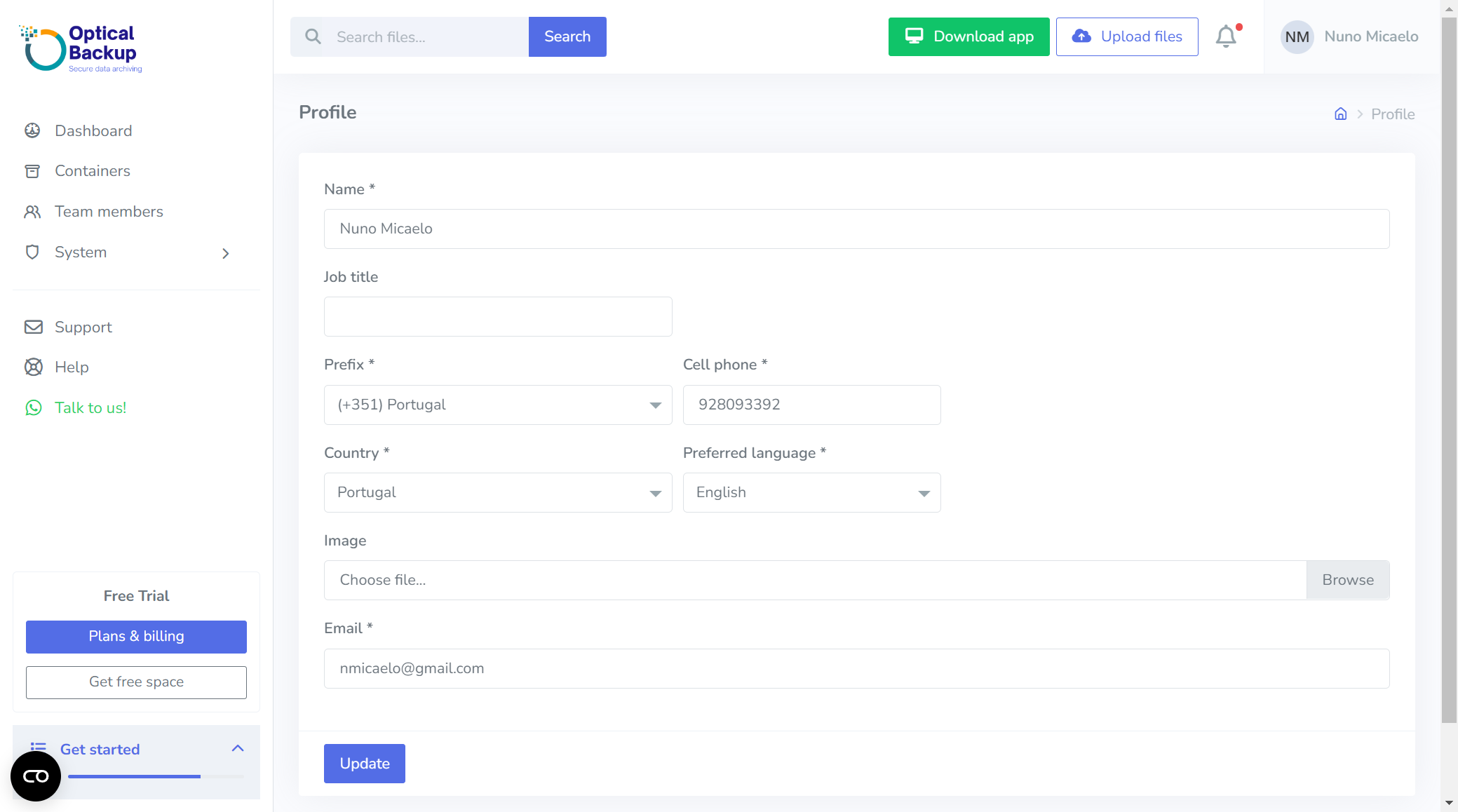Click the notification bell icon
This screenshot has width=1458, height=812.
[x=1226, y=36]
